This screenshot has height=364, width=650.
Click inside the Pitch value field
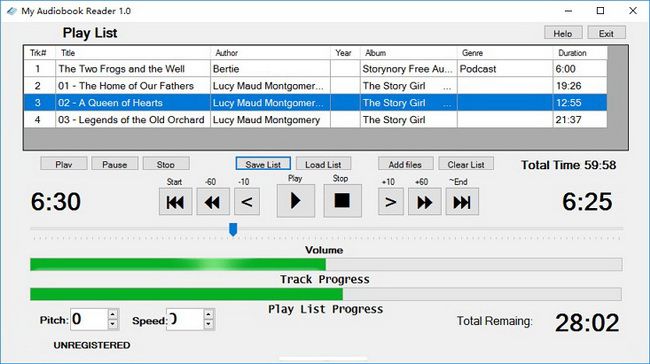pos(89,319)
